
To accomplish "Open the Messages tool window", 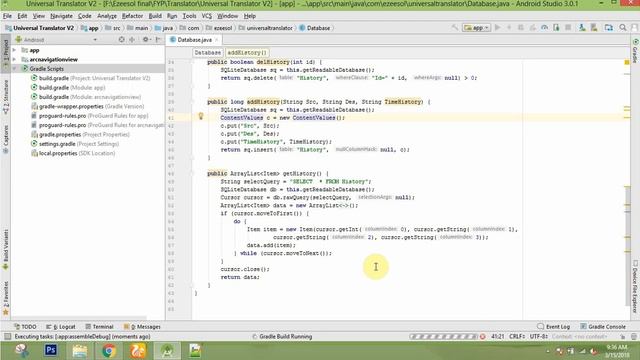I will click(x=142, y=327).
